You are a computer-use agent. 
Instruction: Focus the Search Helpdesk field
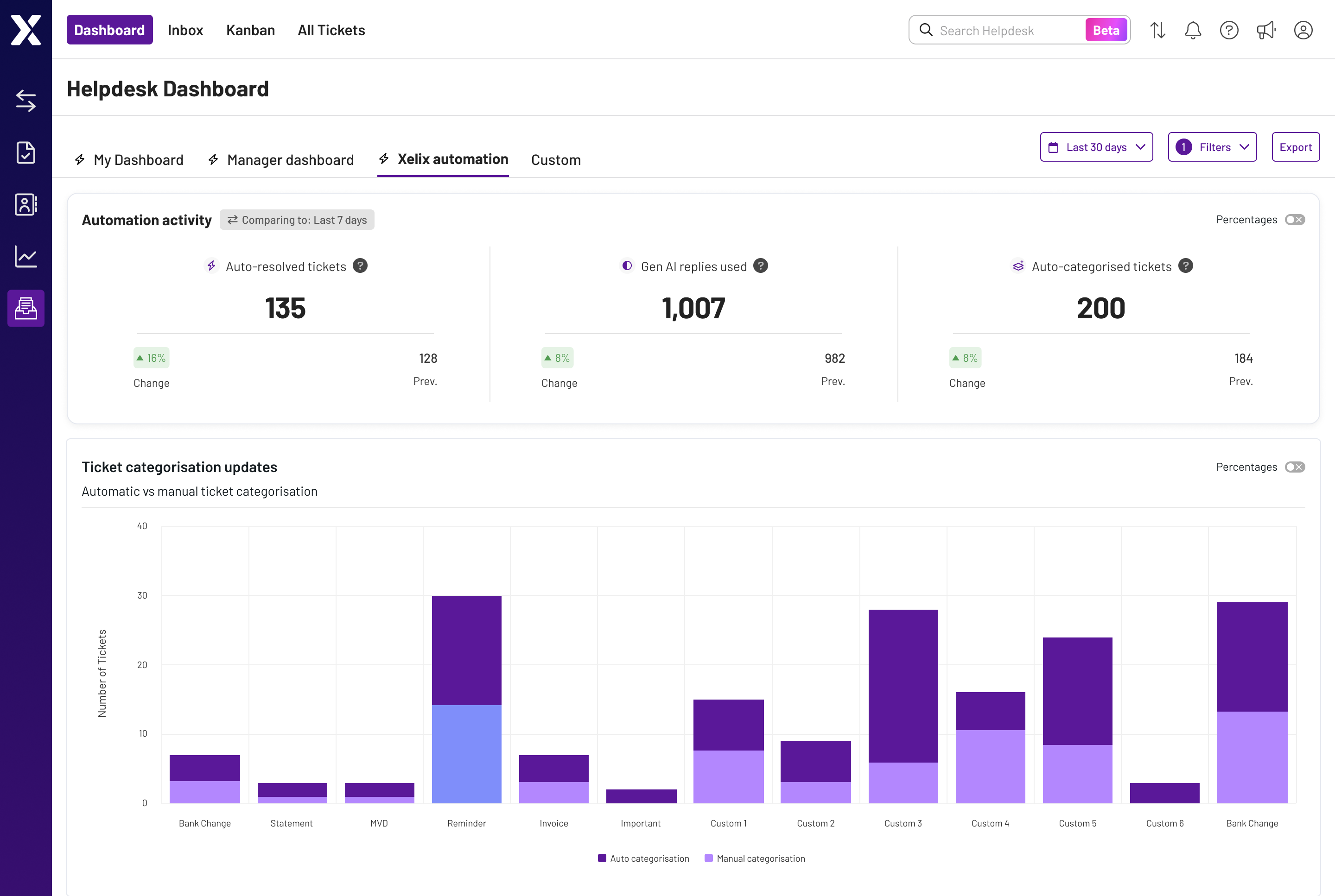(1019, 30)
